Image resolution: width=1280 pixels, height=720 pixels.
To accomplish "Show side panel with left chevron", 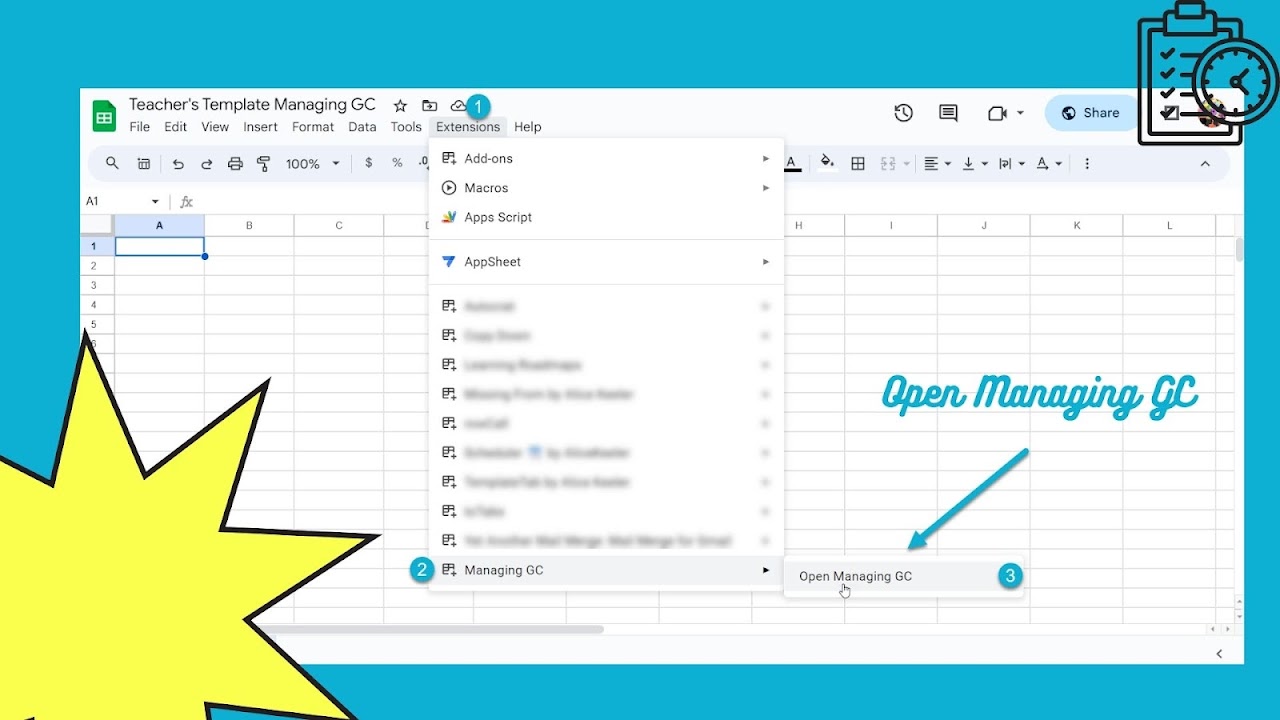I will coord(1219,653).
